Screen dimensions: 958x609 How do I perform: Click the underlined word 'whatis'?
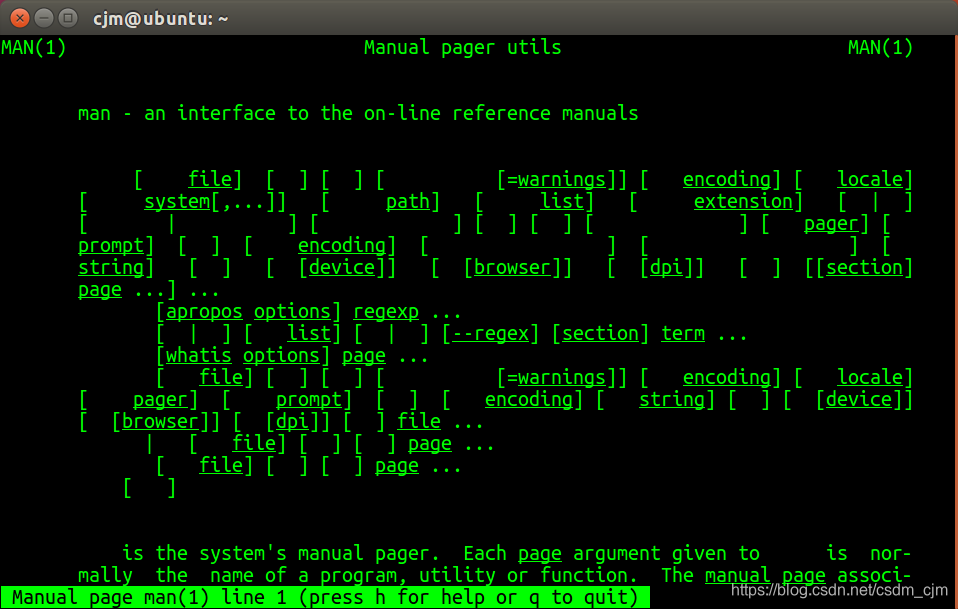tap(199, 356)
